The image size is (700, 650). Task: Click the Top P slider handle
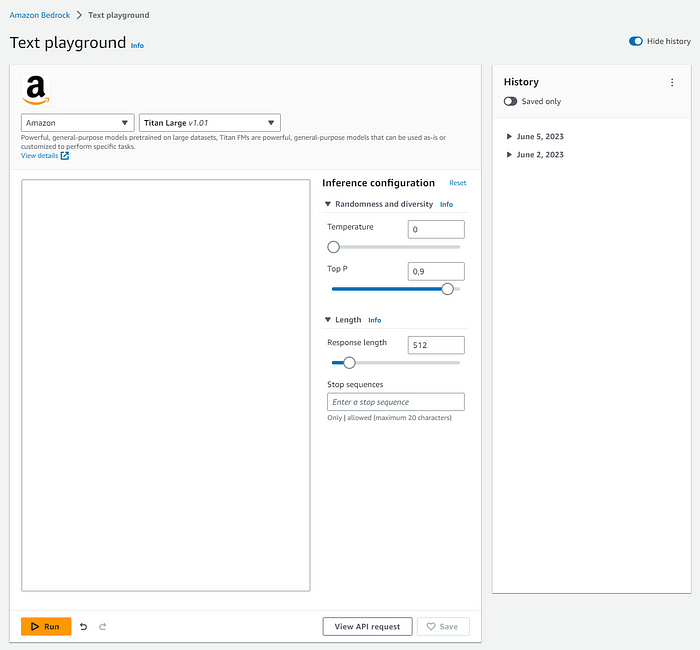pyautogui.click(x=447, y=289)
